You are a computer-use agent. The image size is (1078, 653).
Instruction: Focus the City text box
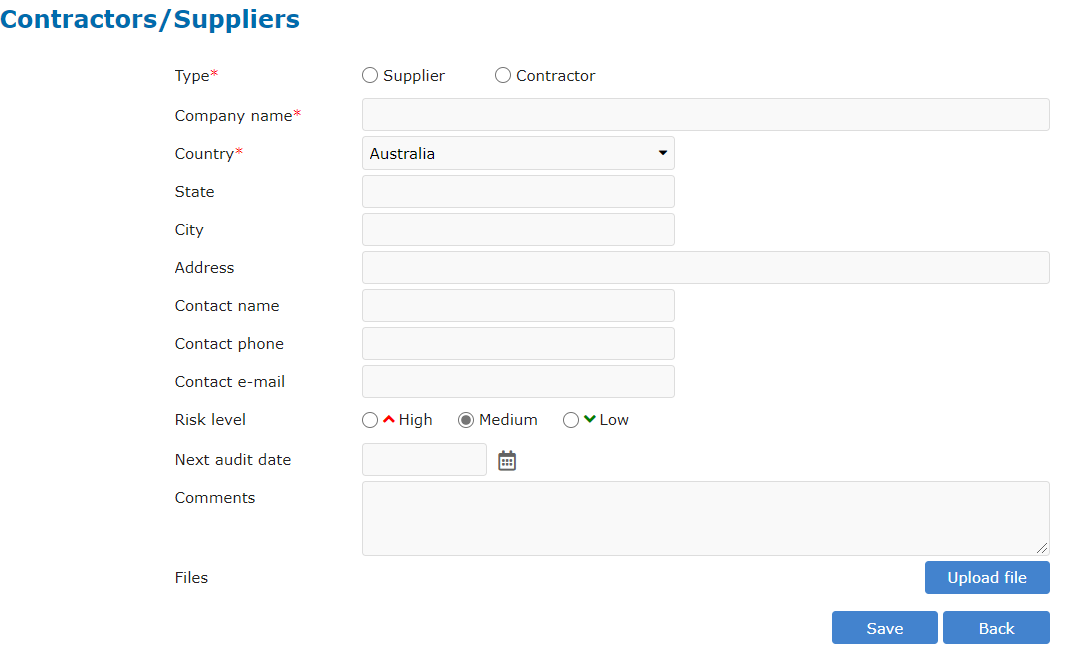point(517,229)
